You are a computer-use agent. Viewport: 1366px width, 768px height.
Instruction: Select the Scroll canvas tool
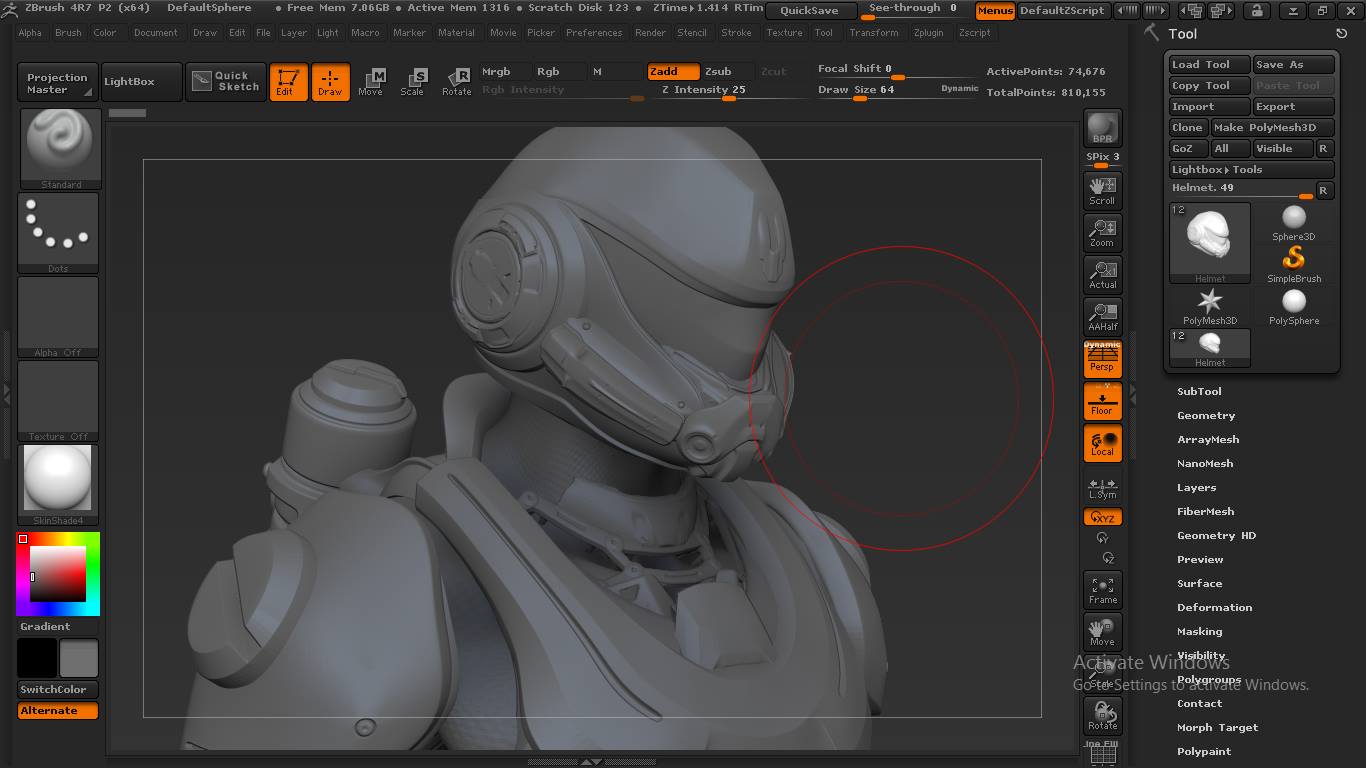1102,190
